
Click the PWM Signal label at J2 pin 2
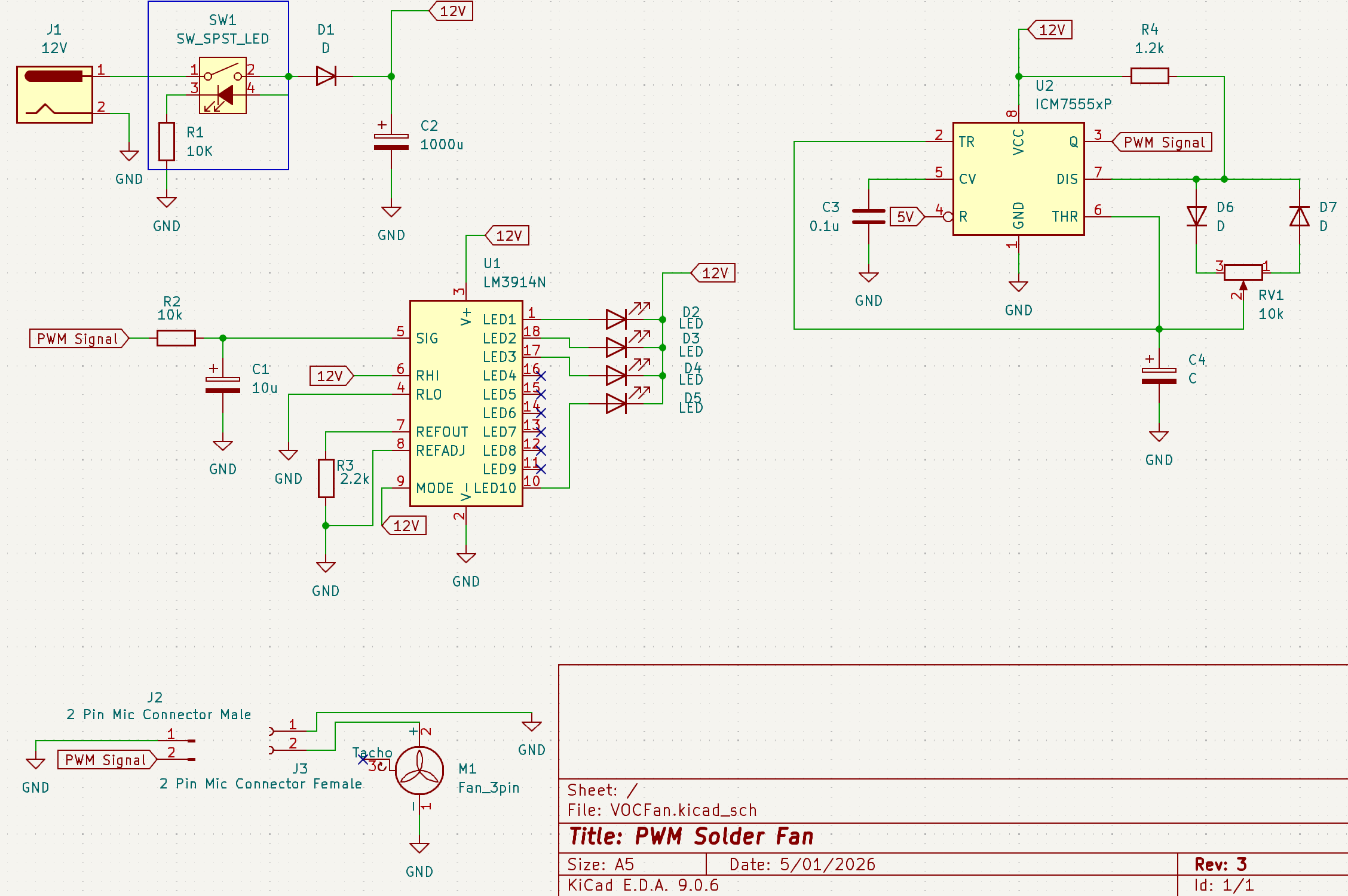coord(108,760)
